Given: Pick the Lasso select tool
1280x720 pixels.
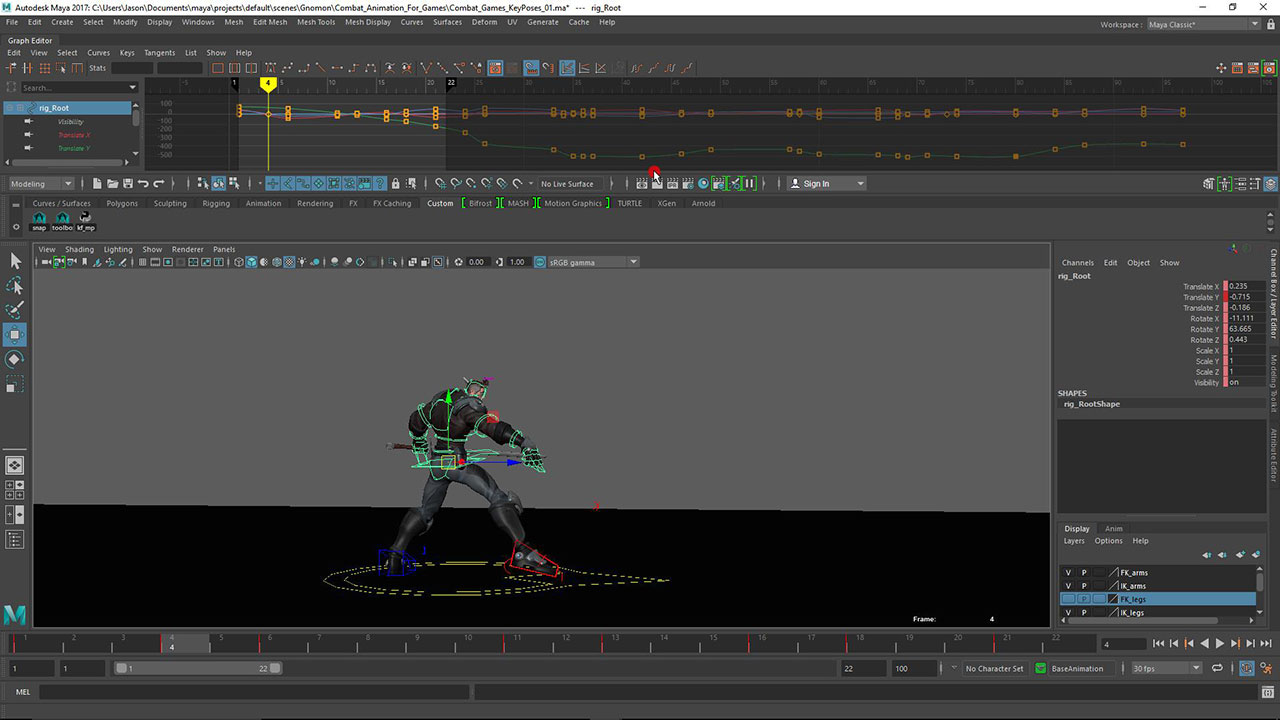Looking at the screenshot, I should coord(15,285).
